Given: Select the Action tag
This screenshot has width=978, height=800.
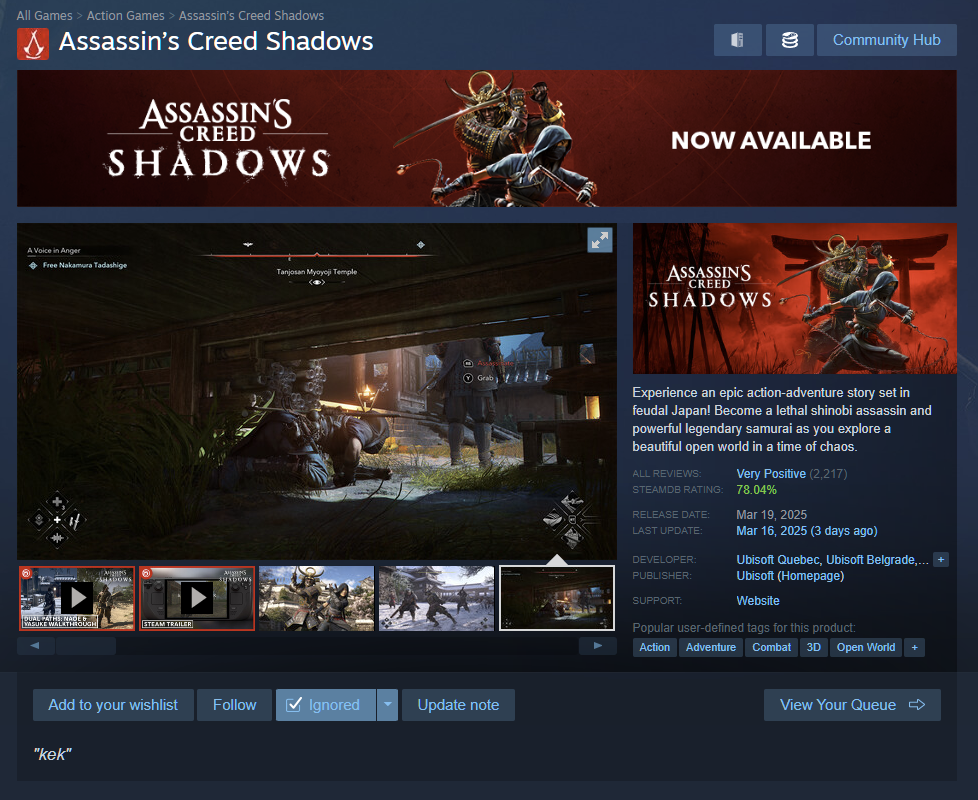Looking at the screenshot, I should point(654,647).
